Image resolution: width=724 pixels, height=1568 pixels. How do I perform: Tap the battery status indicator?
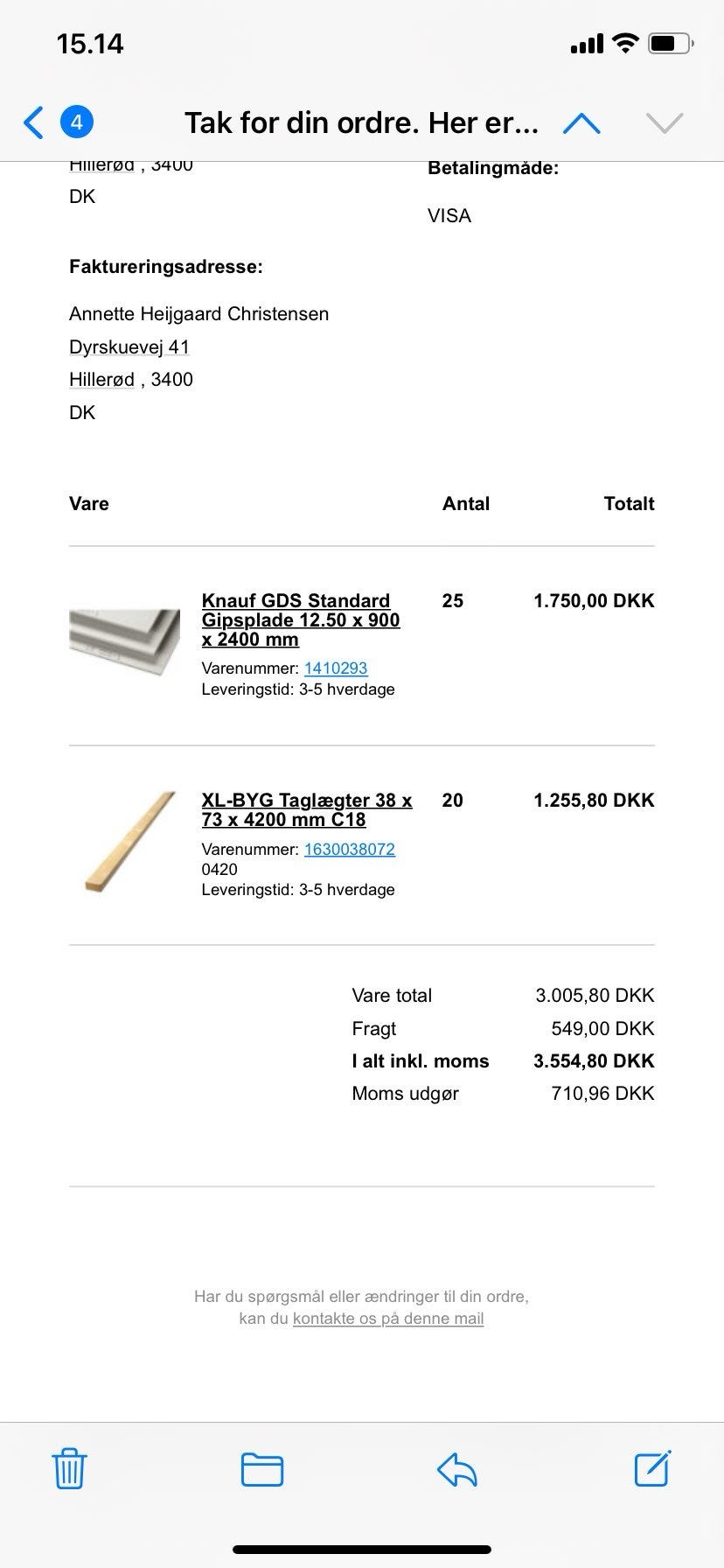pos(671,43)
